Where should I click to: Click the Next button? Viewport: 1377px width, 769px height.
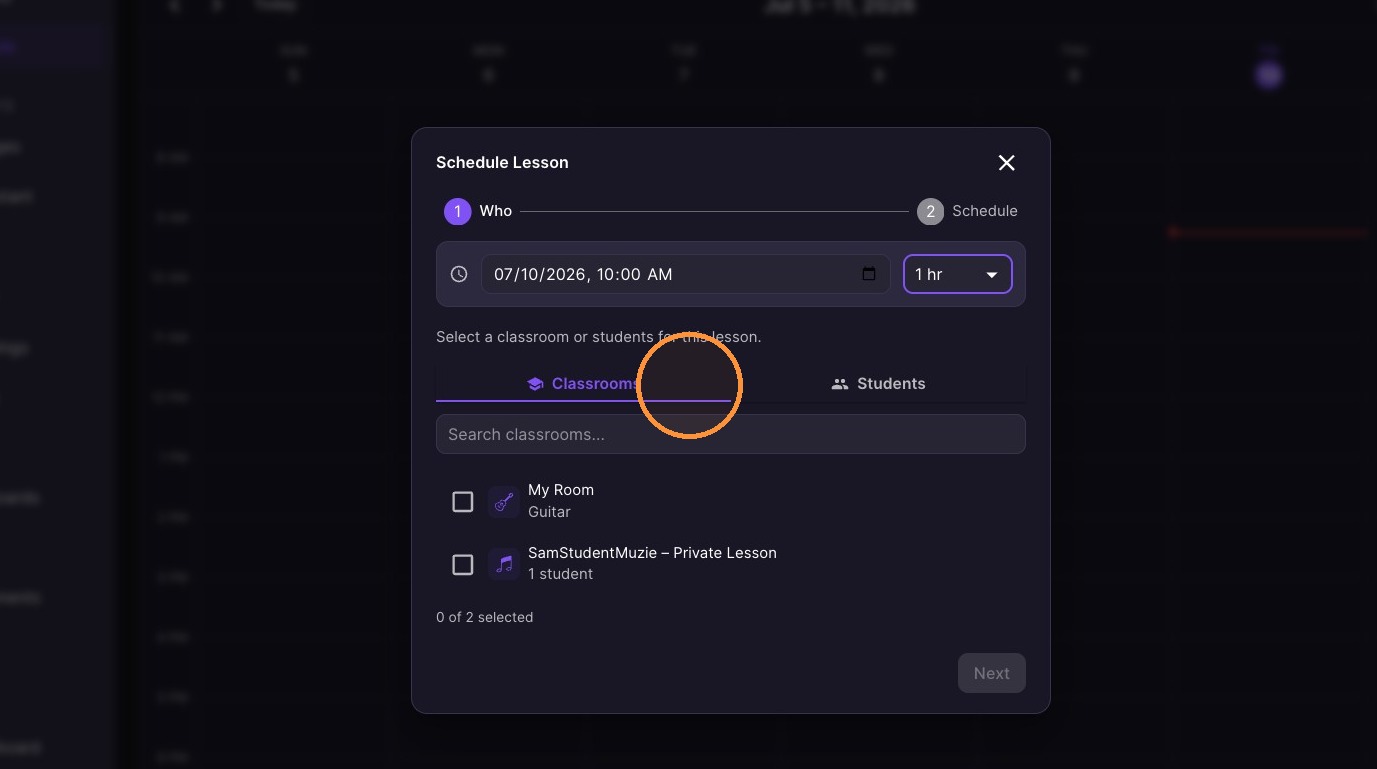[x=992, y=673]
